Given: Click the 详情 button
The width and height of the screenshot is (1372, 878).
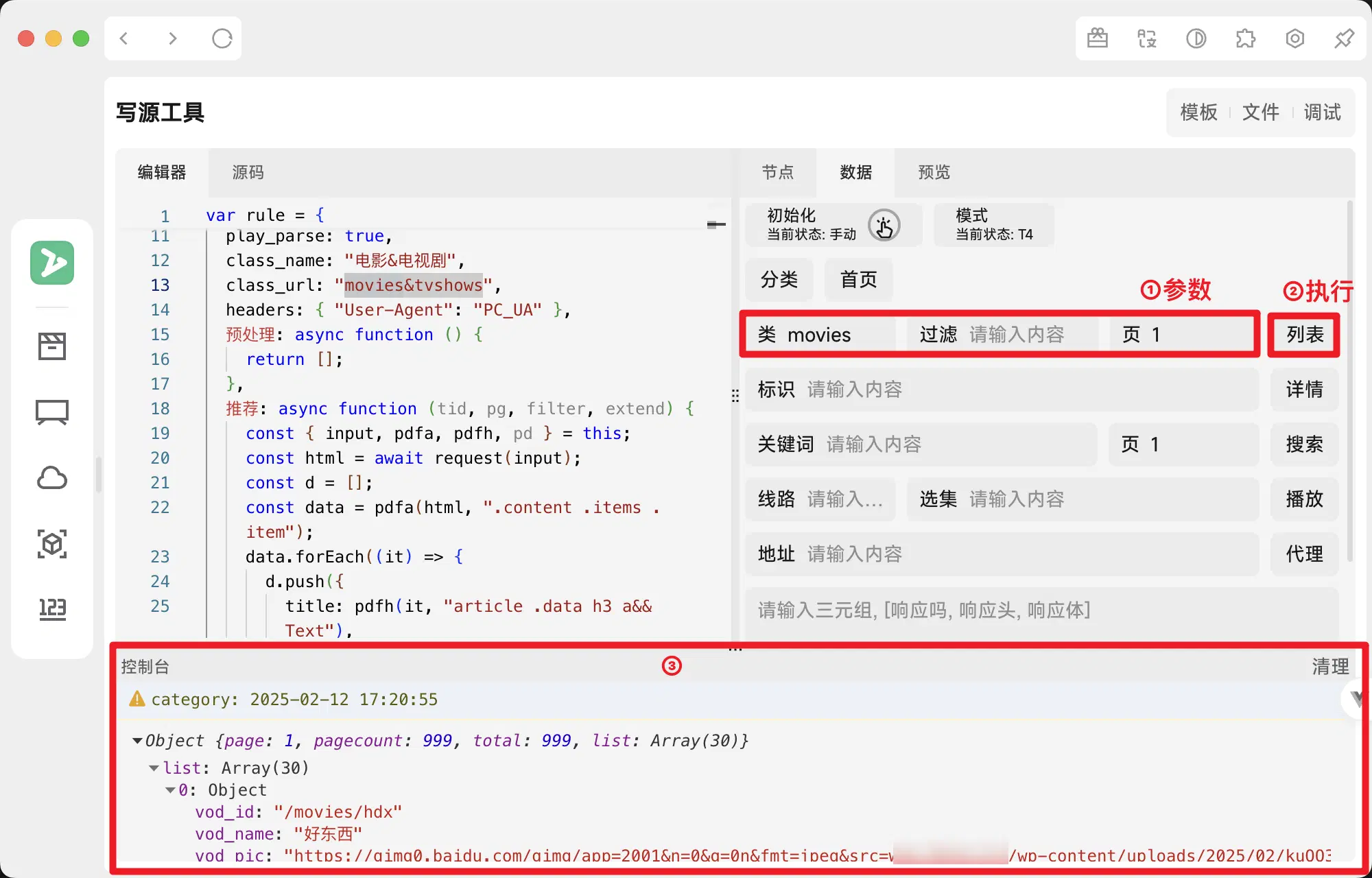Looking at the screenshot, I should [1305, 390].
